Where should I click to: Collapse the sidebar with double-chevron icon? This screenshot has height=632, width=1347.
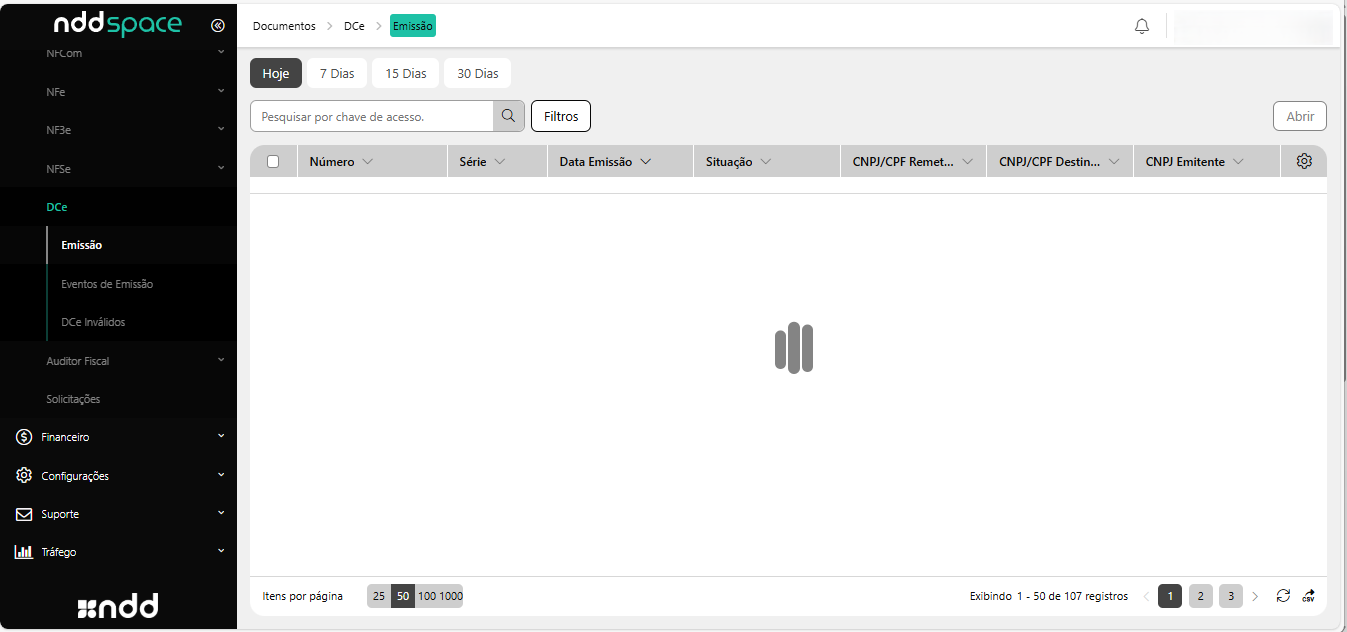click(x=218, y=25)
